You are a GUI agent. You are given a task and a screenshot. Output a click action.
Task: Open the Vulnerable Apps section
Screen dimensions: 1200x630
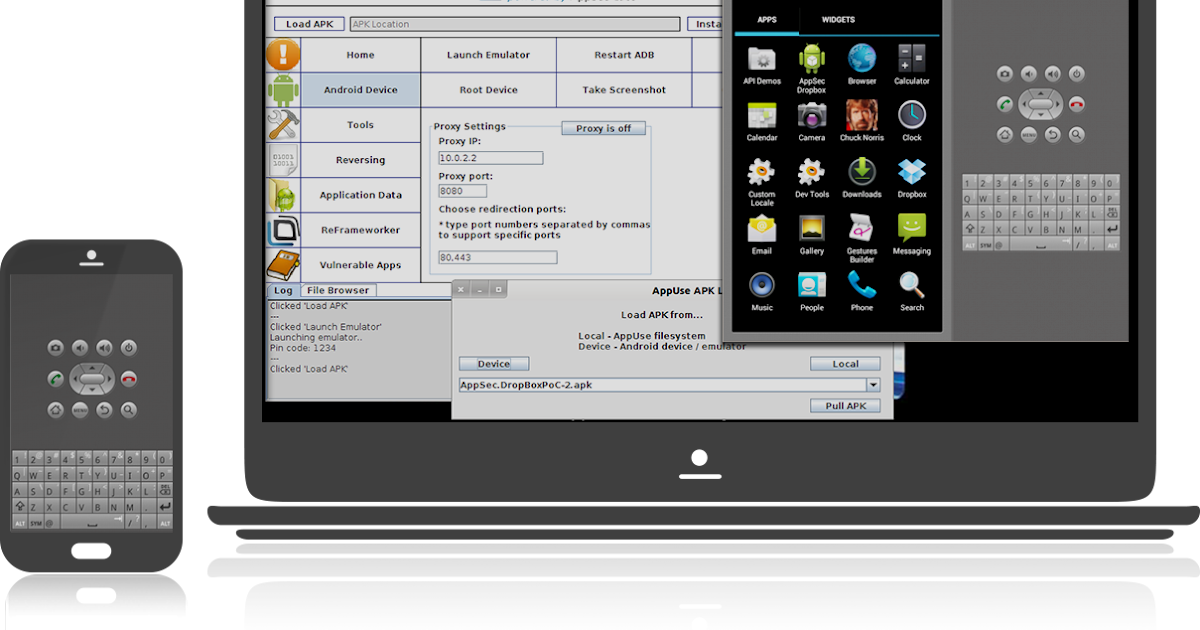(x=360, y=265)
